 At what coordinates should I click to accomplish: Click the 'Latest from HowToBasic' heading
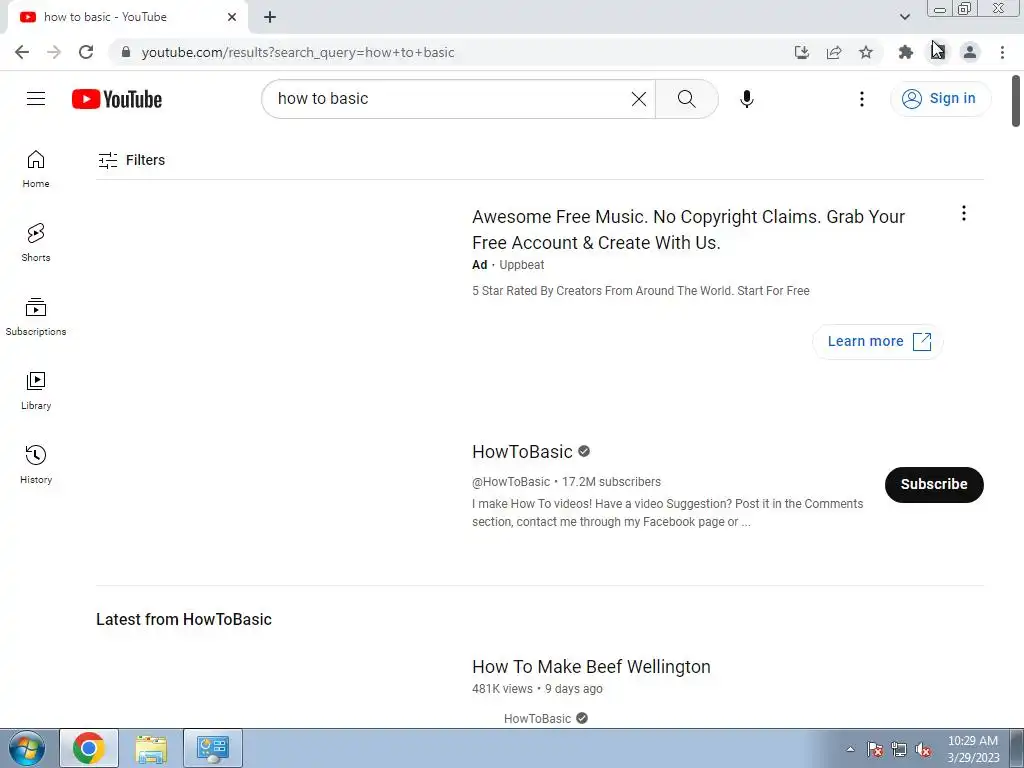pyautogui.click(x=184, y=620)
